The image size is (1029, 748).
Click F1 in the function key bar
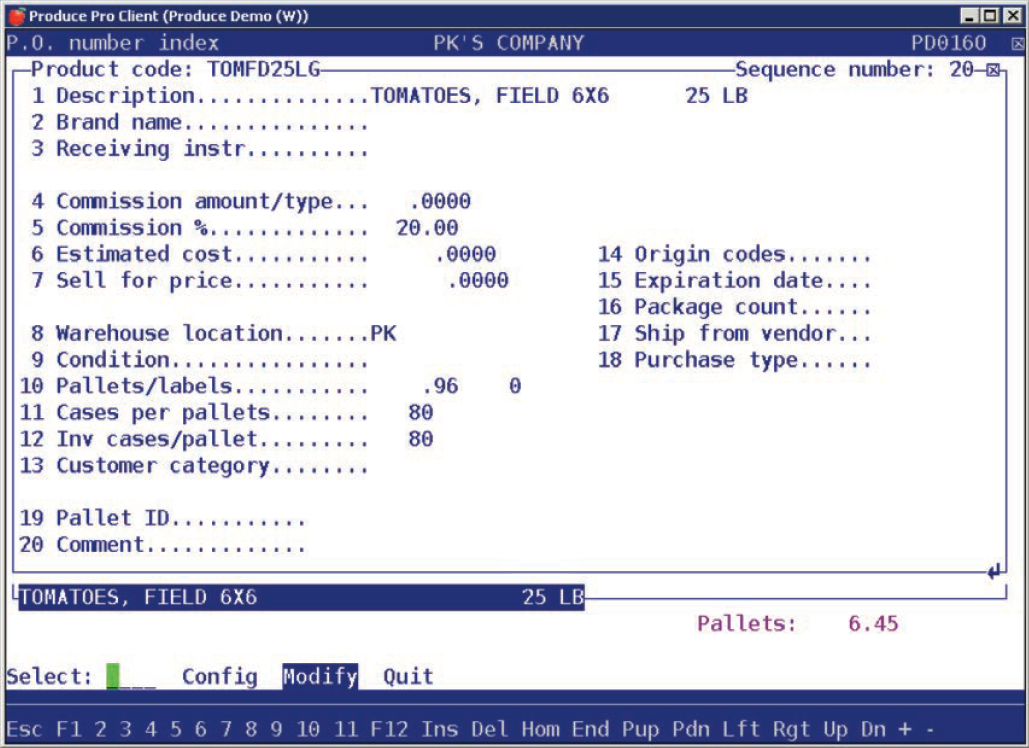pyautogui.click(x=68, y=729)
